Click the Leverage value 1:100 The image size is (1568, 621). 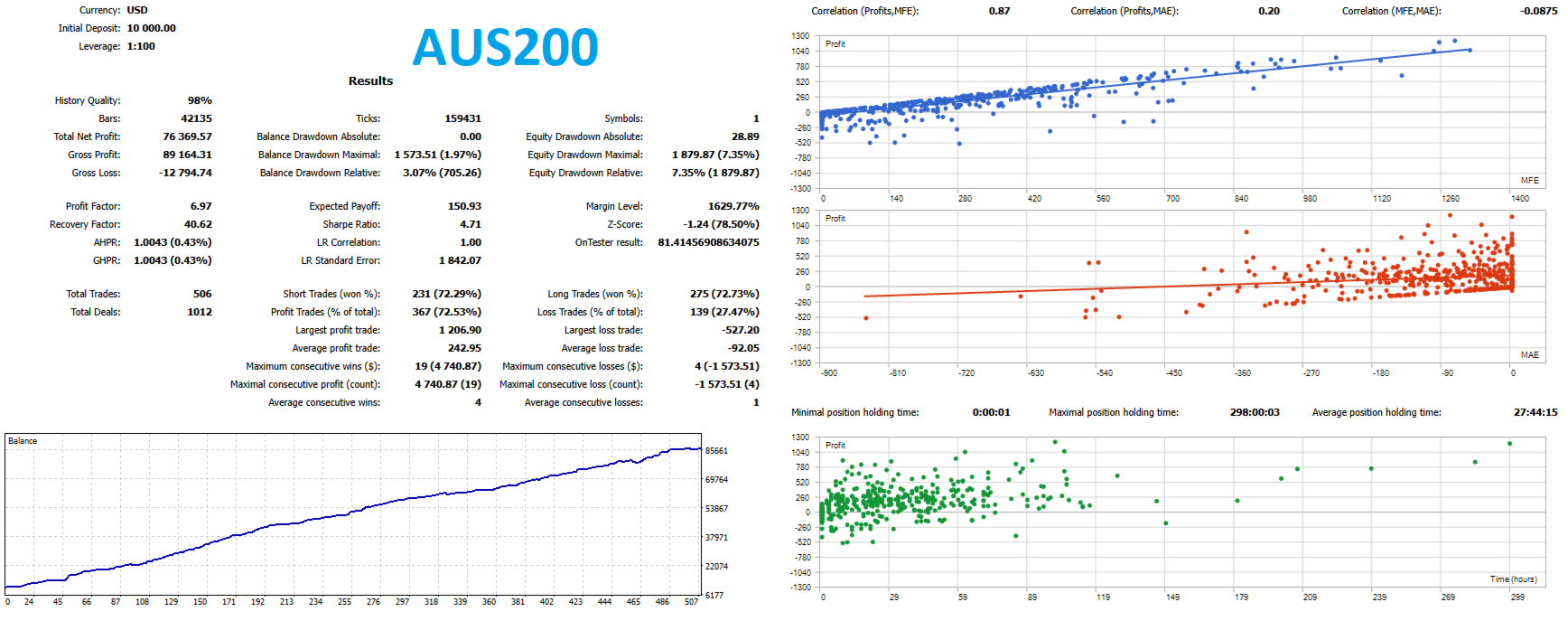141,47
